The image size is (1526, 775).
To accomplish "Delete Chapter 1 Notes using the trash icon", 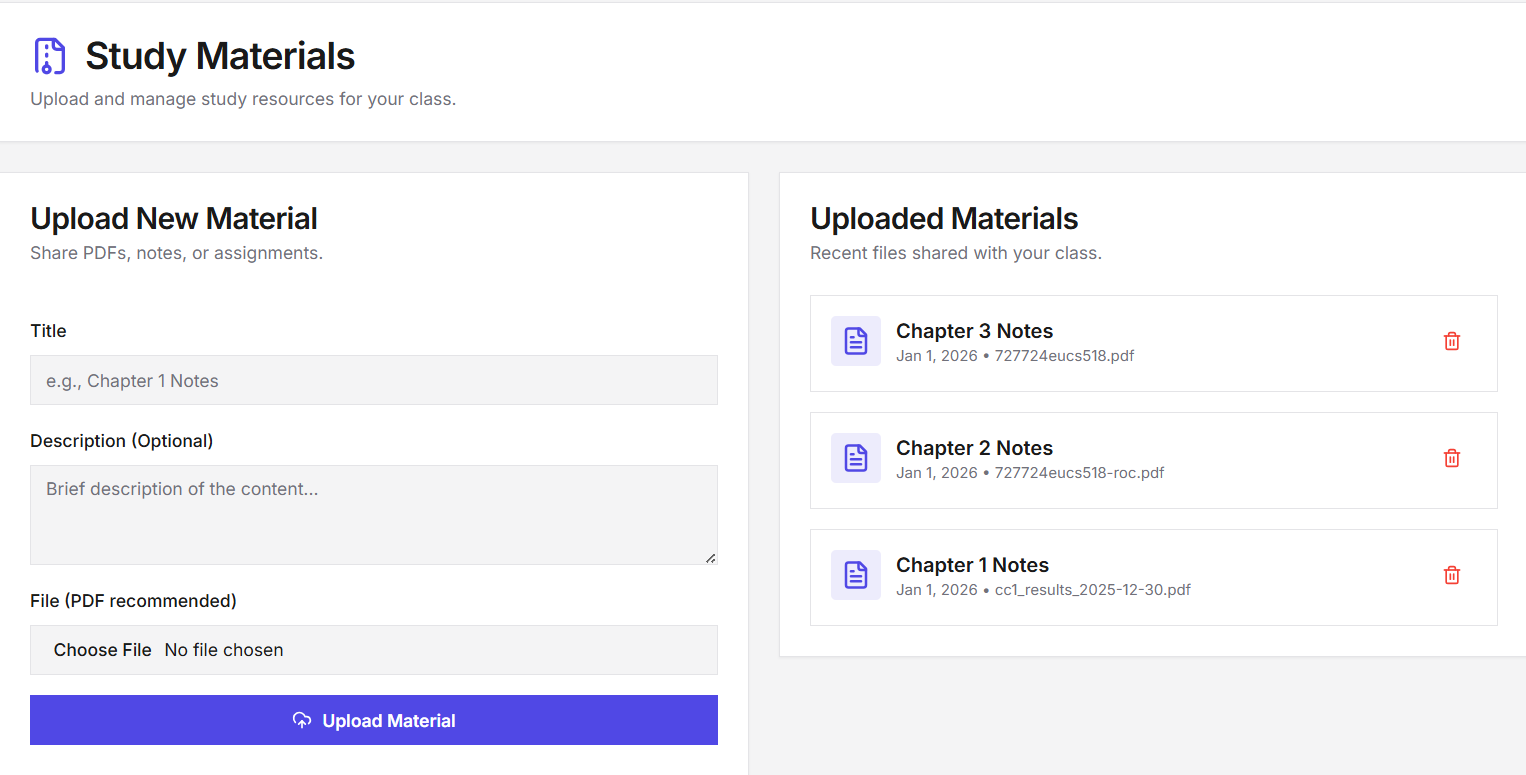I will pyautogui.click(x=1452, y=575).
